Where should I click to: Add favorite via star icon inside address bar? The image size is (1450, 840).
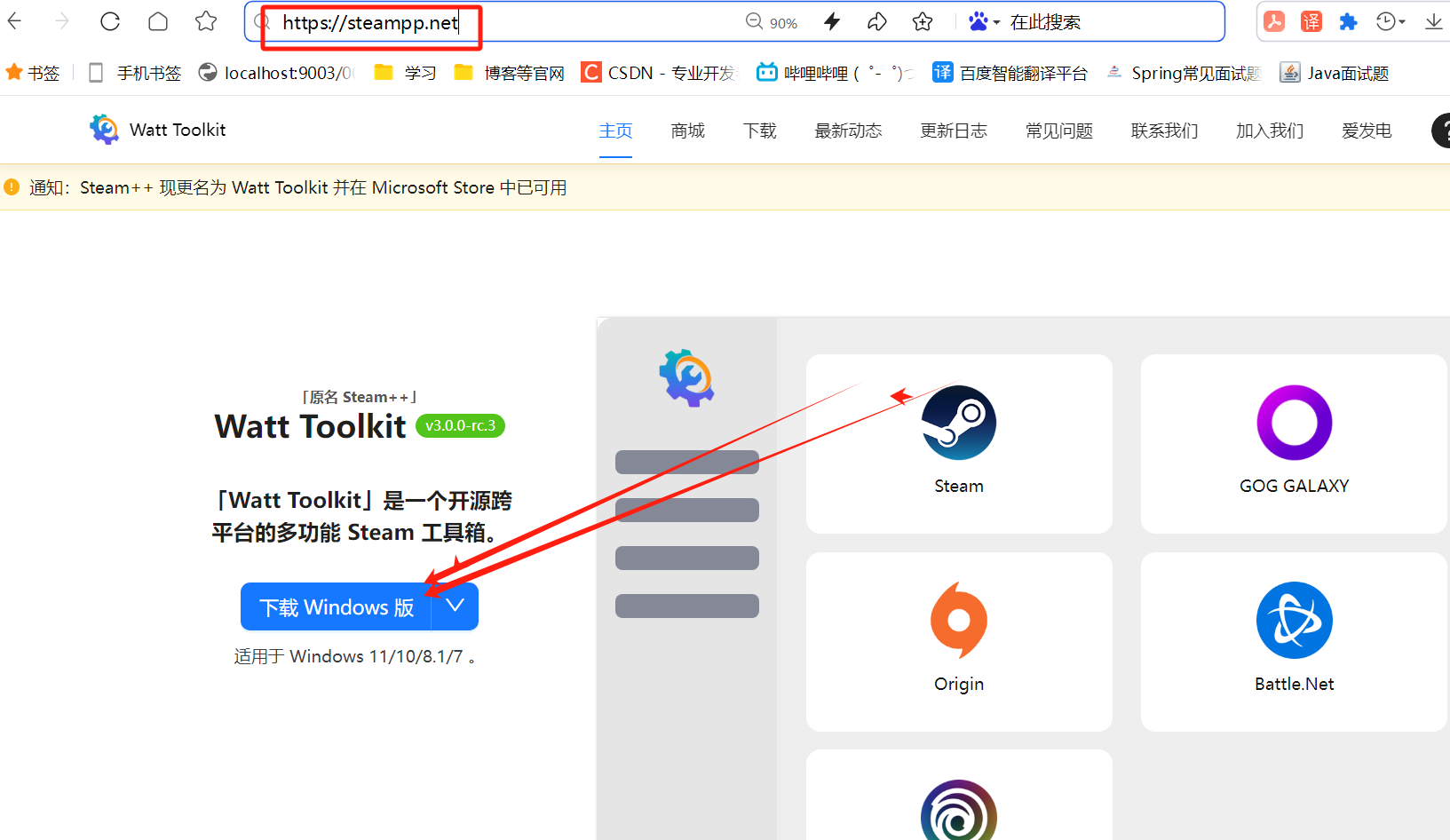[923, 22]
